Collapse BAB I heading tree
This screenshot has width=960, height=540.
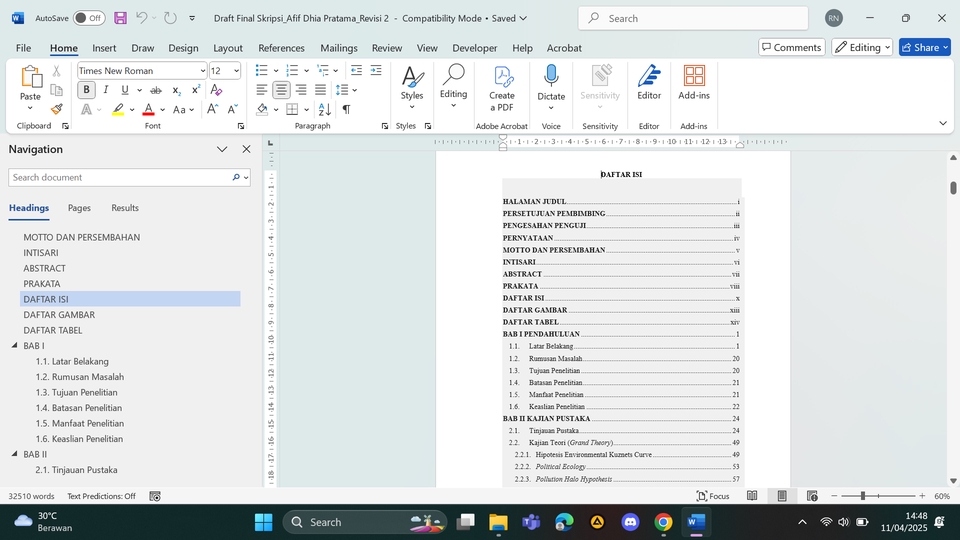pyautogui.click(x=14, y=345)
